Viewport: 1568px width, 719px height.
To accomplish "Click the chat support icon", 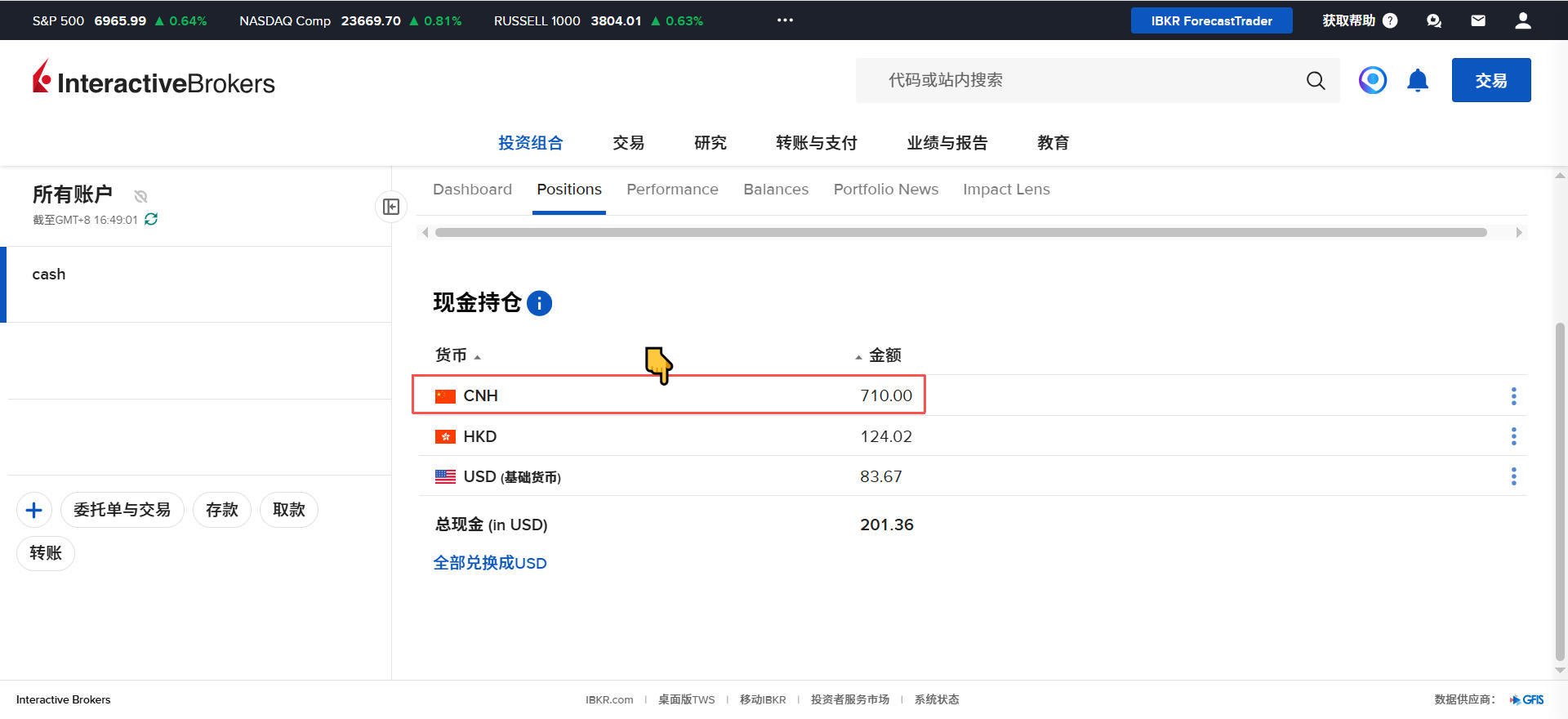I will pos(1433,20).
